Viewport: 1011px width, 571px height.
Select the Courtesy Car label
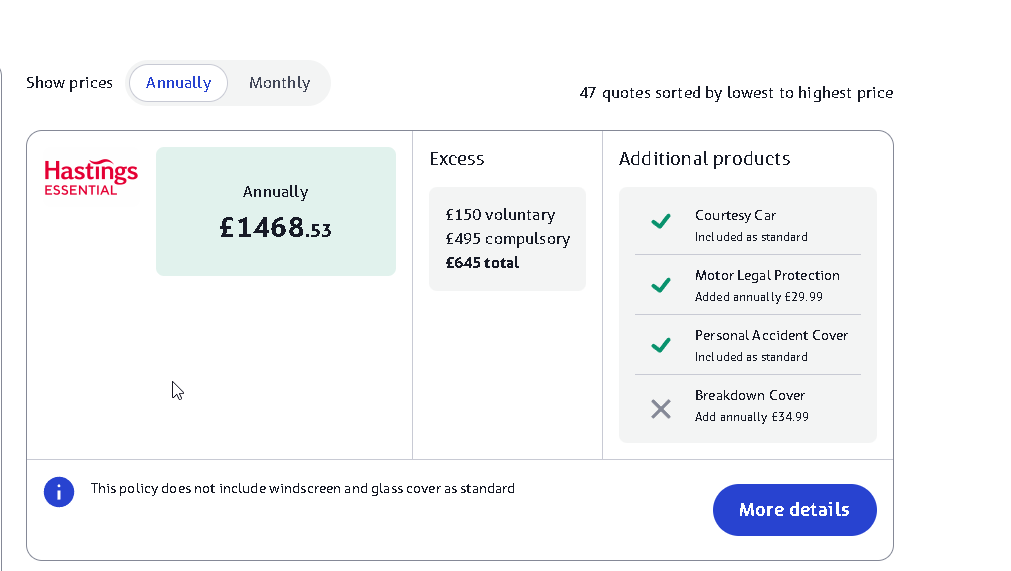pyautogui.click(x=735, y=215)
